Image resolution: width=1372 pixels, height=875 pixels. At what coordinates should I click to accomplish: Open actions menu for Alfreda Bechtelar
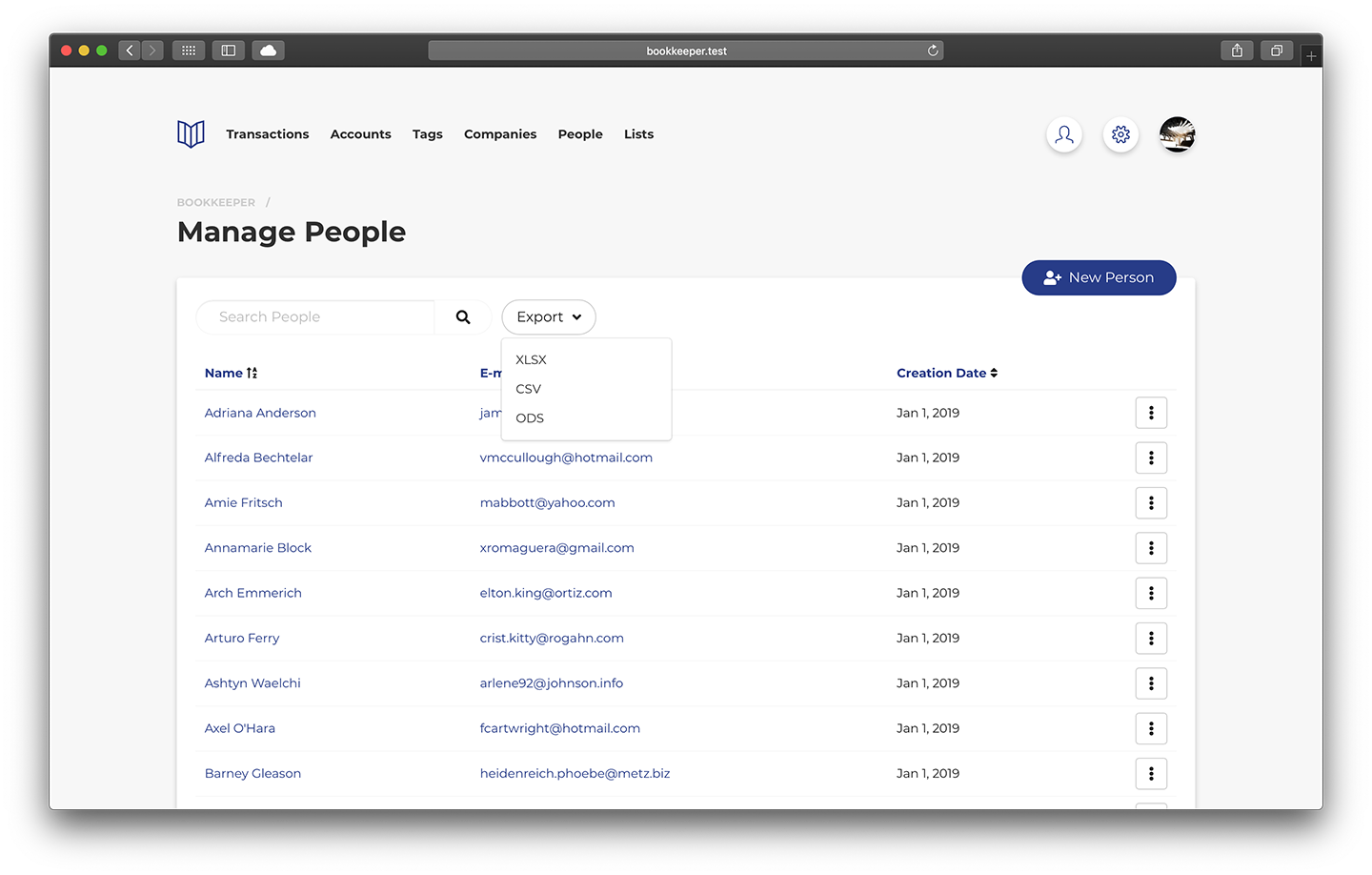(1151, 458)
